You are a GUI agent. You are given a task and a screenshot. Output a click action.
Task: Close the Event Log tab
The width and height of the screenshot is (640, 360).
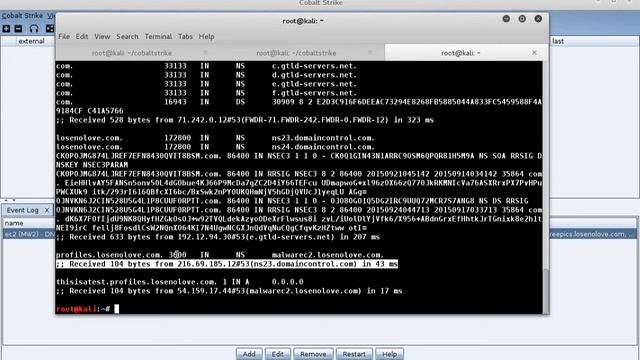(47, 210)
